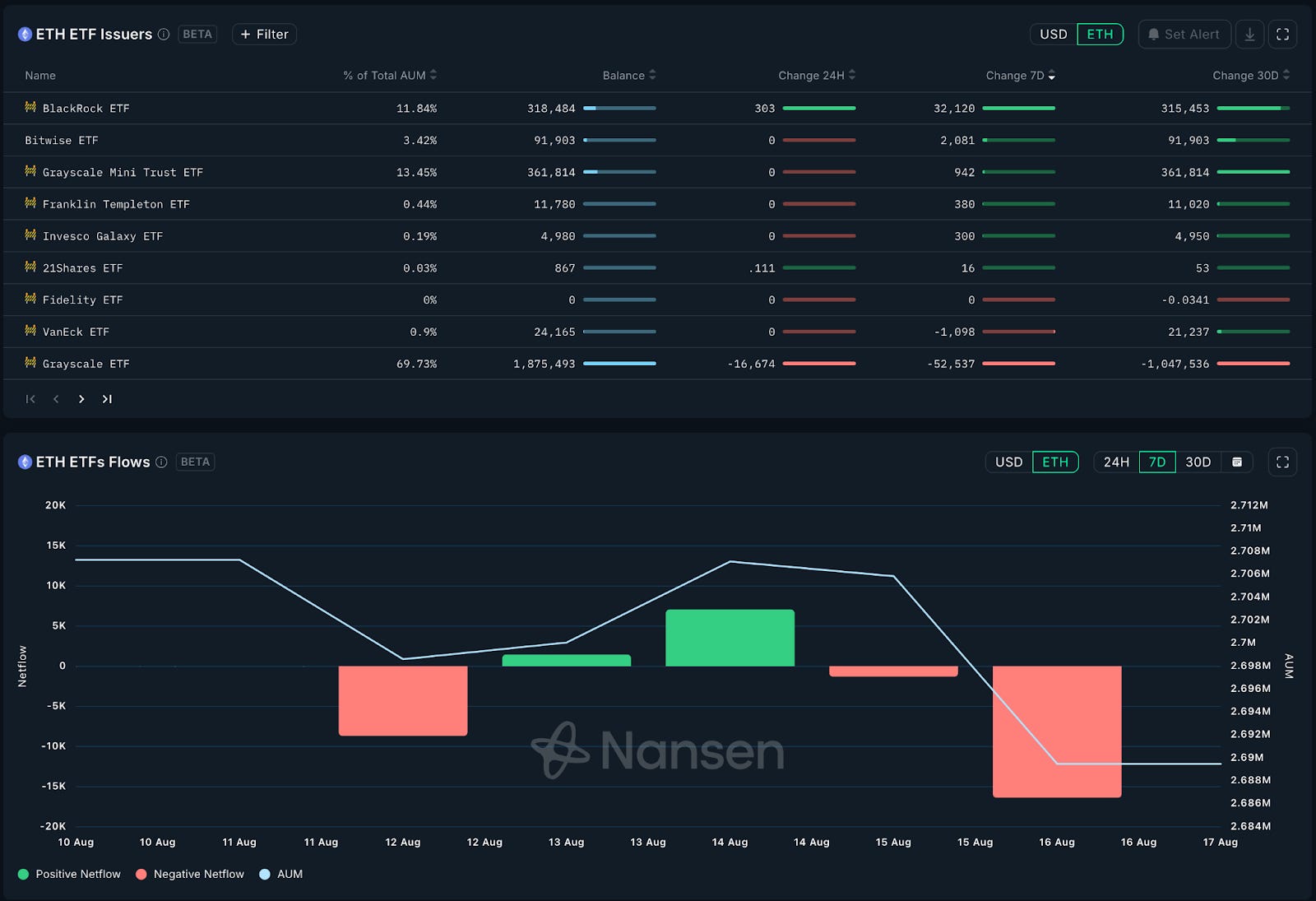1316x901 pixels.
Task: Switch Flows chart to ETH
Action: coord(1055,462)
